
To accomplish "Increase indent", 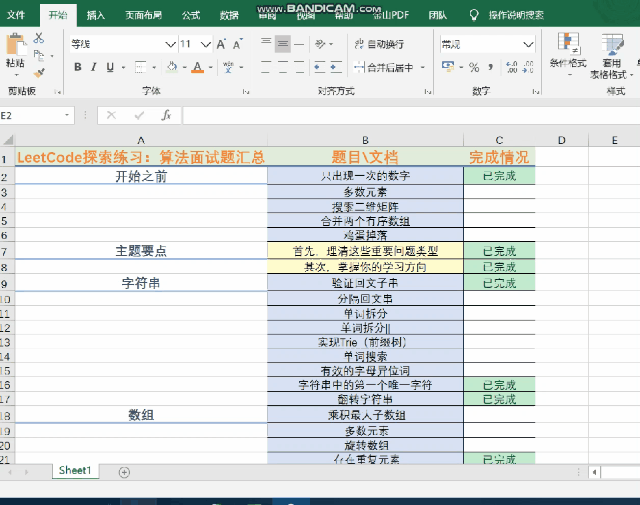I will [336, 67].
